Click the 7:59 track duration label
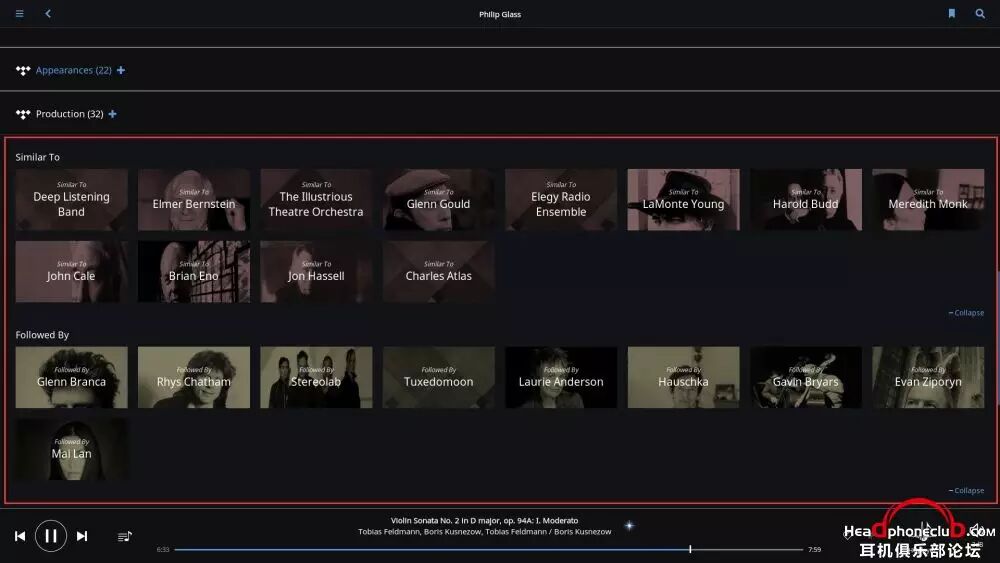The image size is (1000, 563). click(814, 550)
